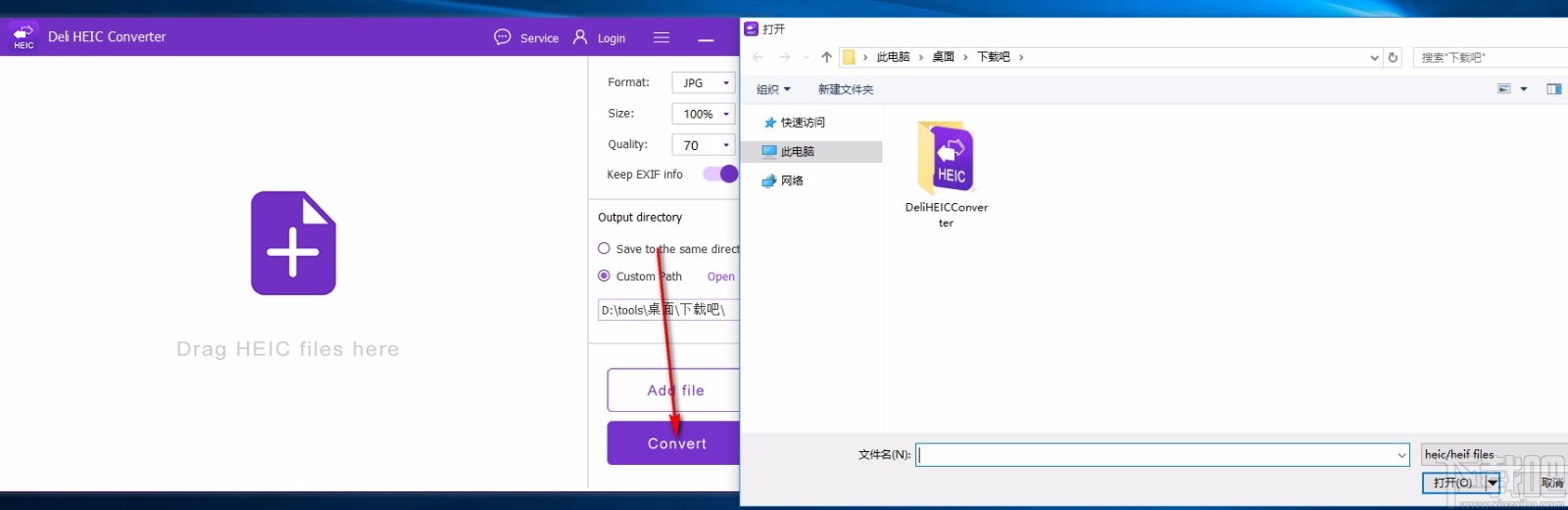Click the 新建文件夹 (New folder) button
Screen dimensions: 1568x510
(x=846, y=89)
